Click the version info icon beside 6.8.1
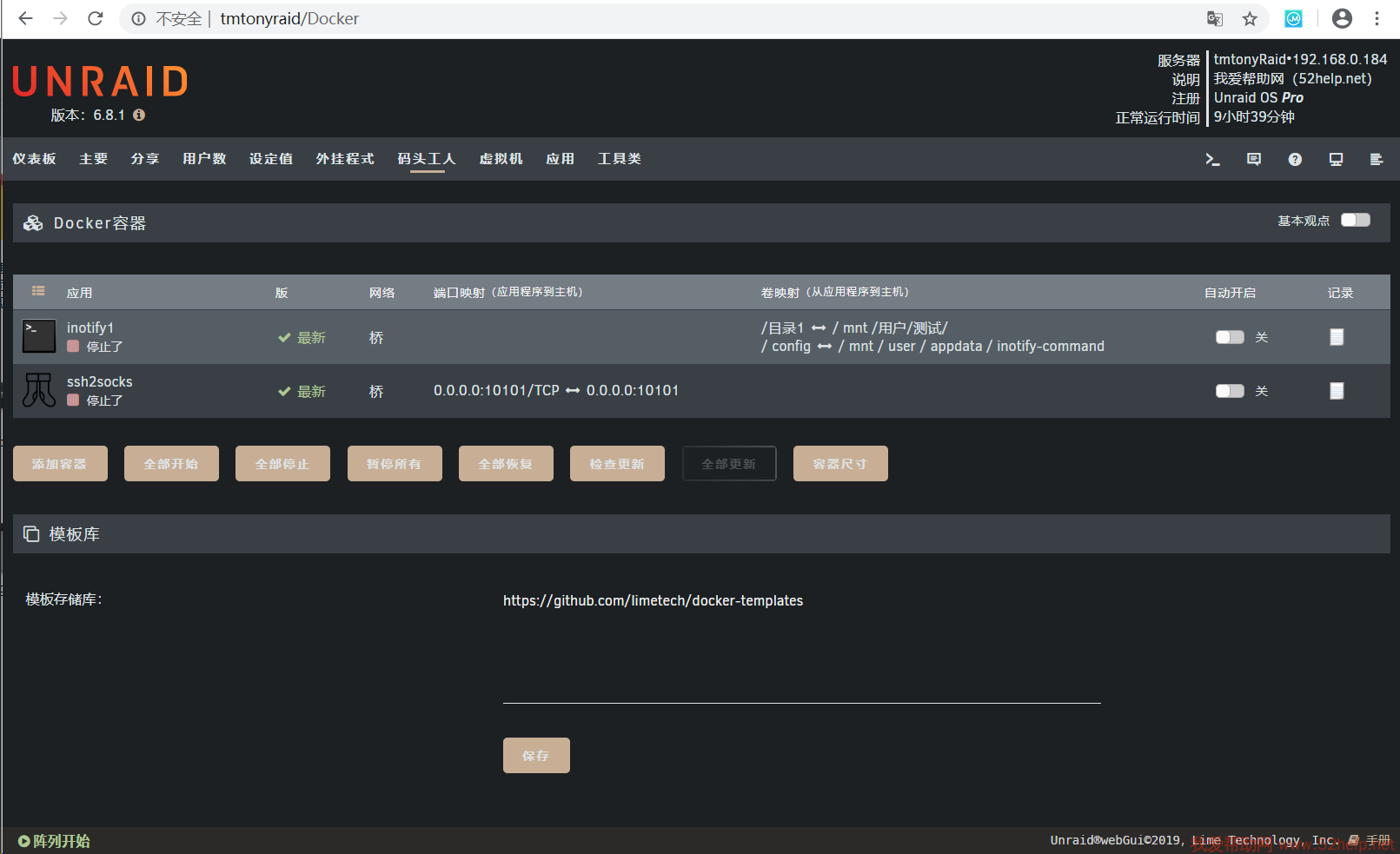Image resolution: width=1400 pixels, height=854 pixels. [x=139, y=115]
